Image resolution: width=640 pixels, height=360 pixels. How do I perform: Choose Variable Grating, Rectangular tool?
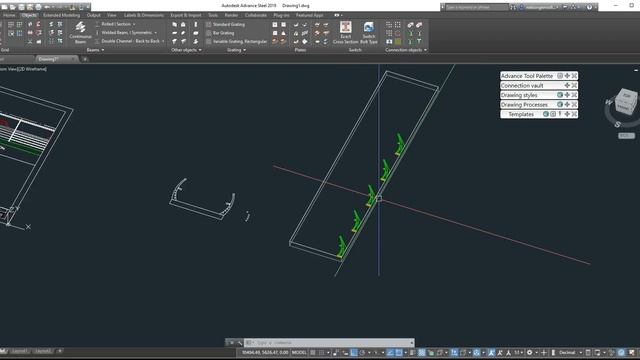pos(237,42)
